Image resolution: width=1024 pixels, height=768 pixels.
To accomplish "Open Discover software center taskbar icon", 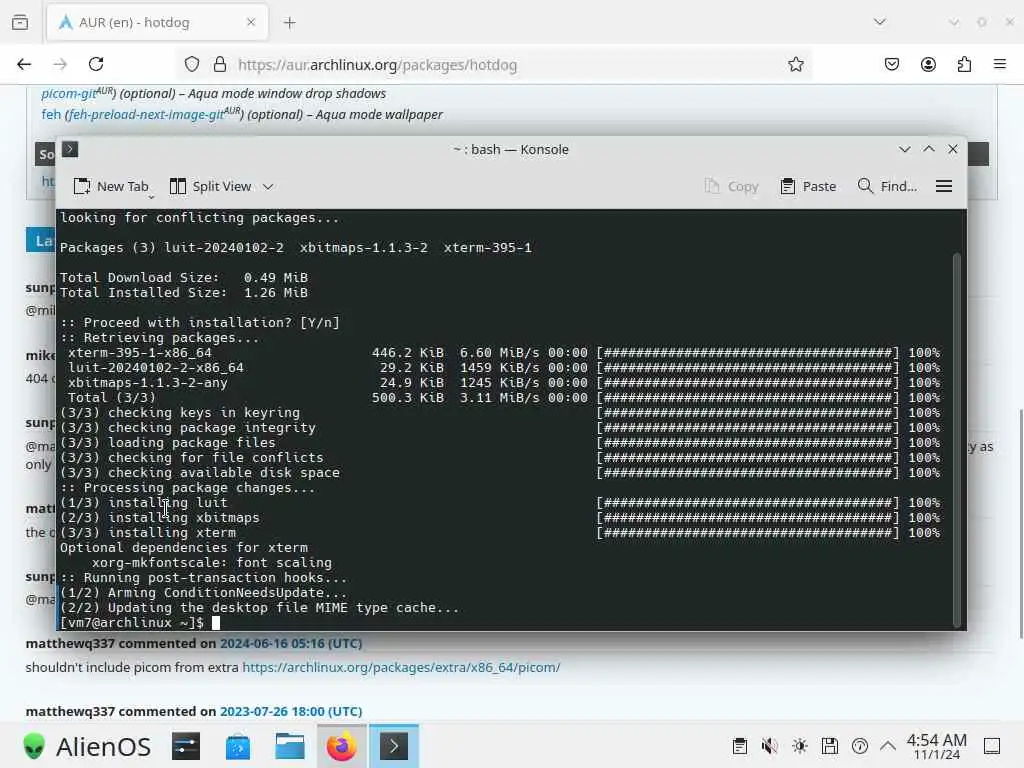I will [x=238, y=746].
